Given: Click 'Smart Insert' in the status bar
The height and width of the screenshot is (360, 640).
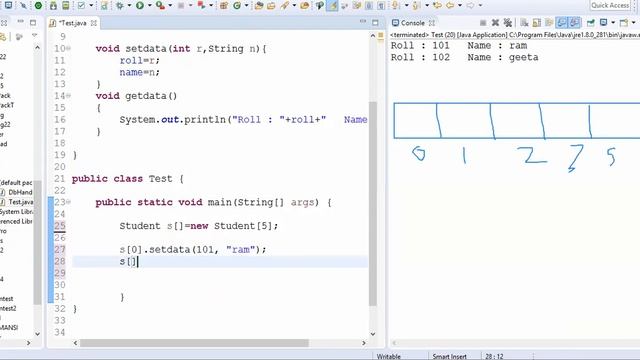Looking at the screenshot, I should point(449,356).
